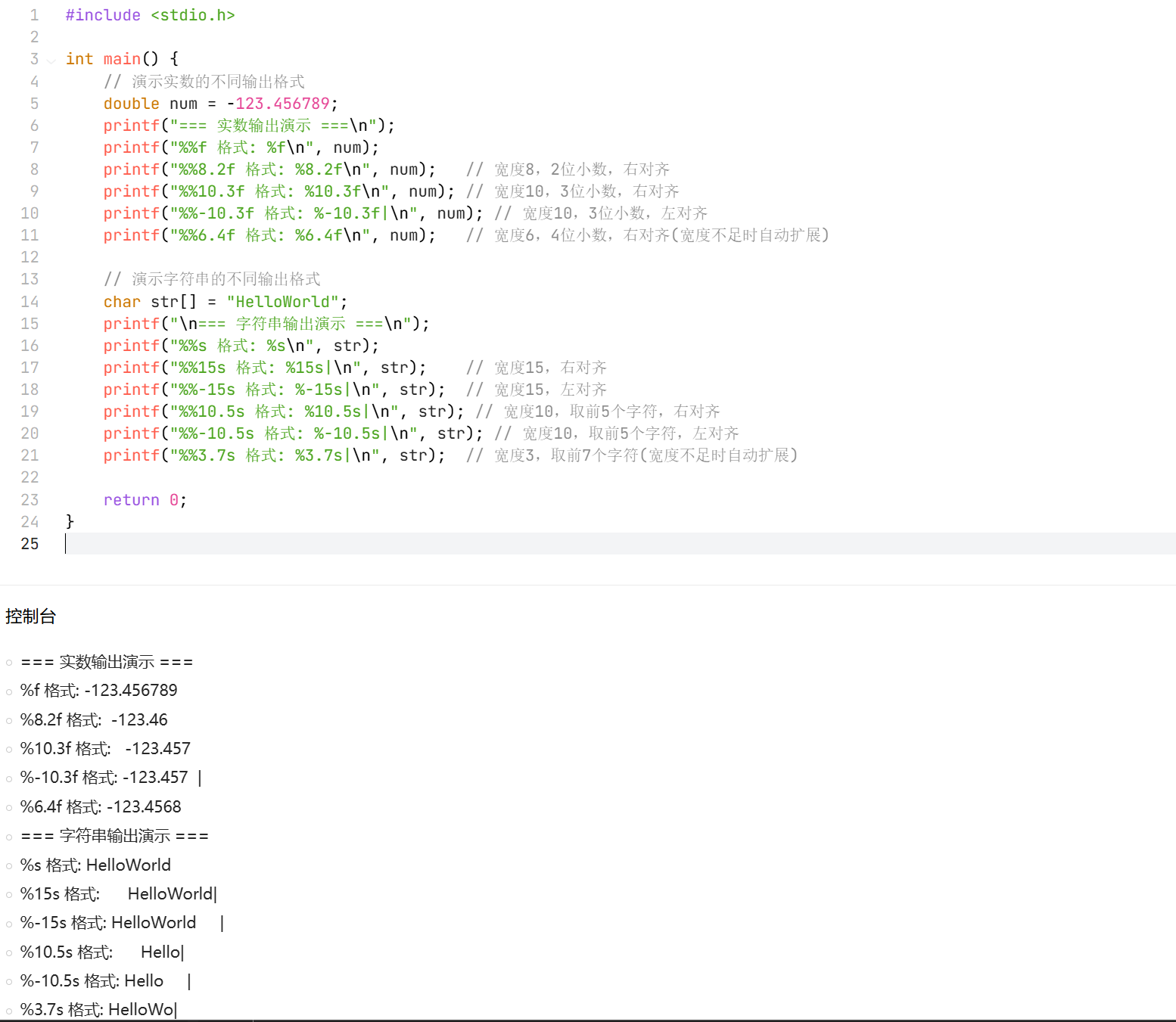Click the closing brace on line 24
Image resolution: width=1176 pixels, height=1022 pixels.
click(70, 522)
